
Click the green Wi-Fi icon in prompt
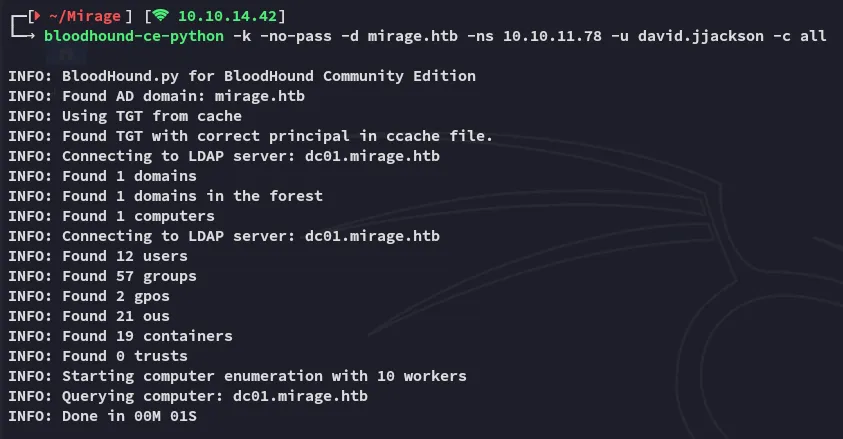tap(161, 16)
